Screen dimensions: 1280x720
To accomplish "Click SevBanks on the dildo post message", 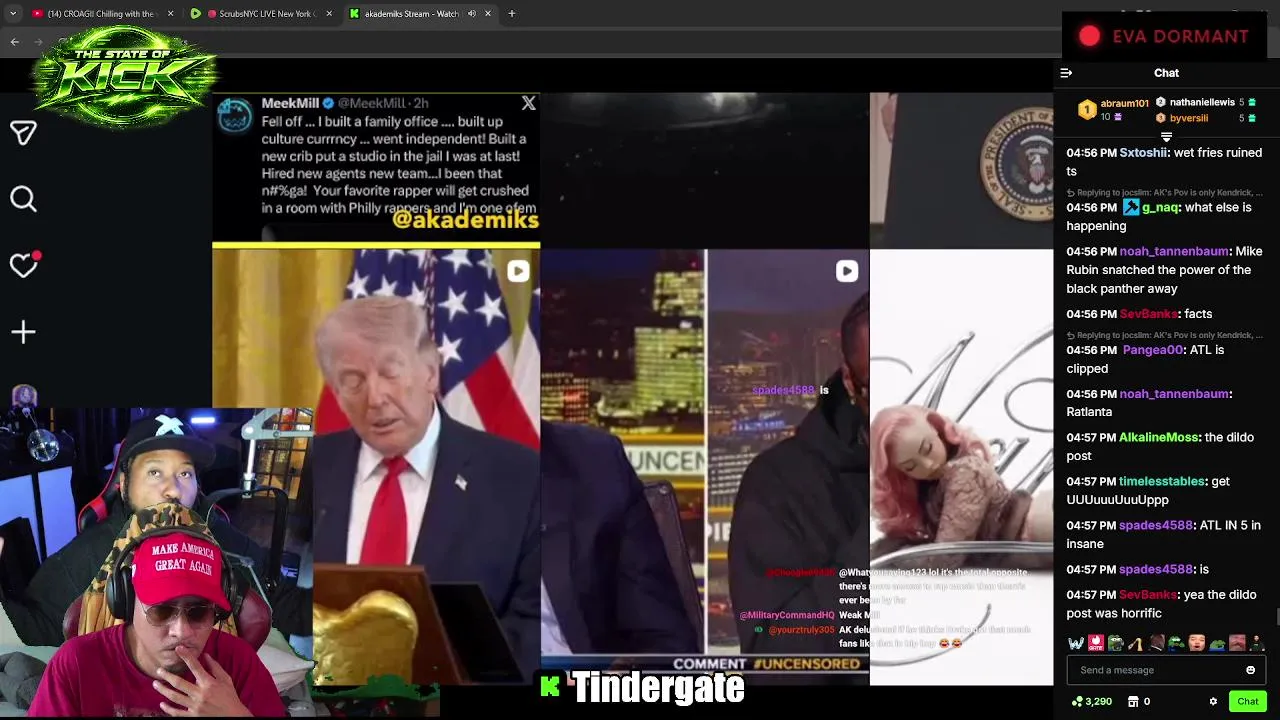I will pyautogui.click(x=1148, y=595).
